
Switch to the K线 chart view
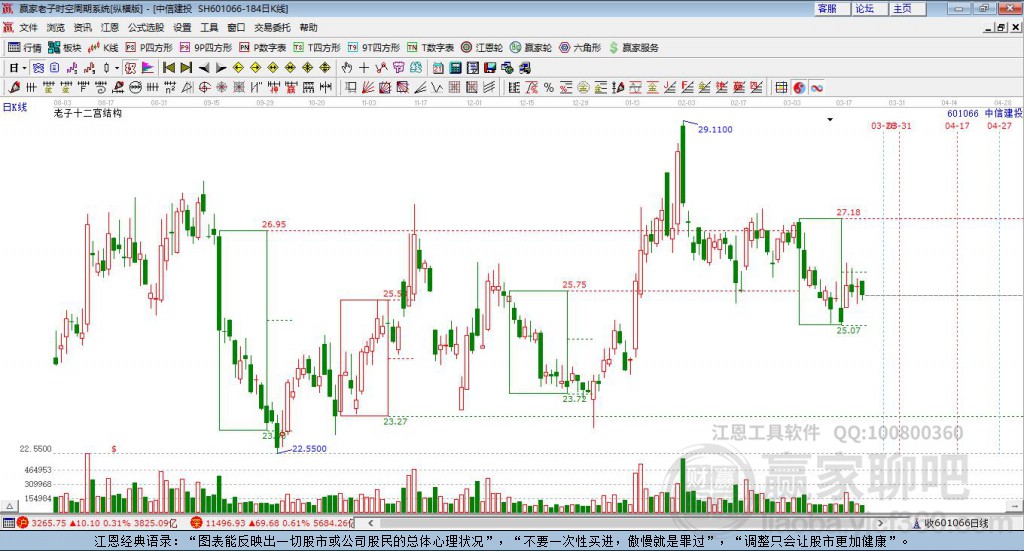[103, 48]
